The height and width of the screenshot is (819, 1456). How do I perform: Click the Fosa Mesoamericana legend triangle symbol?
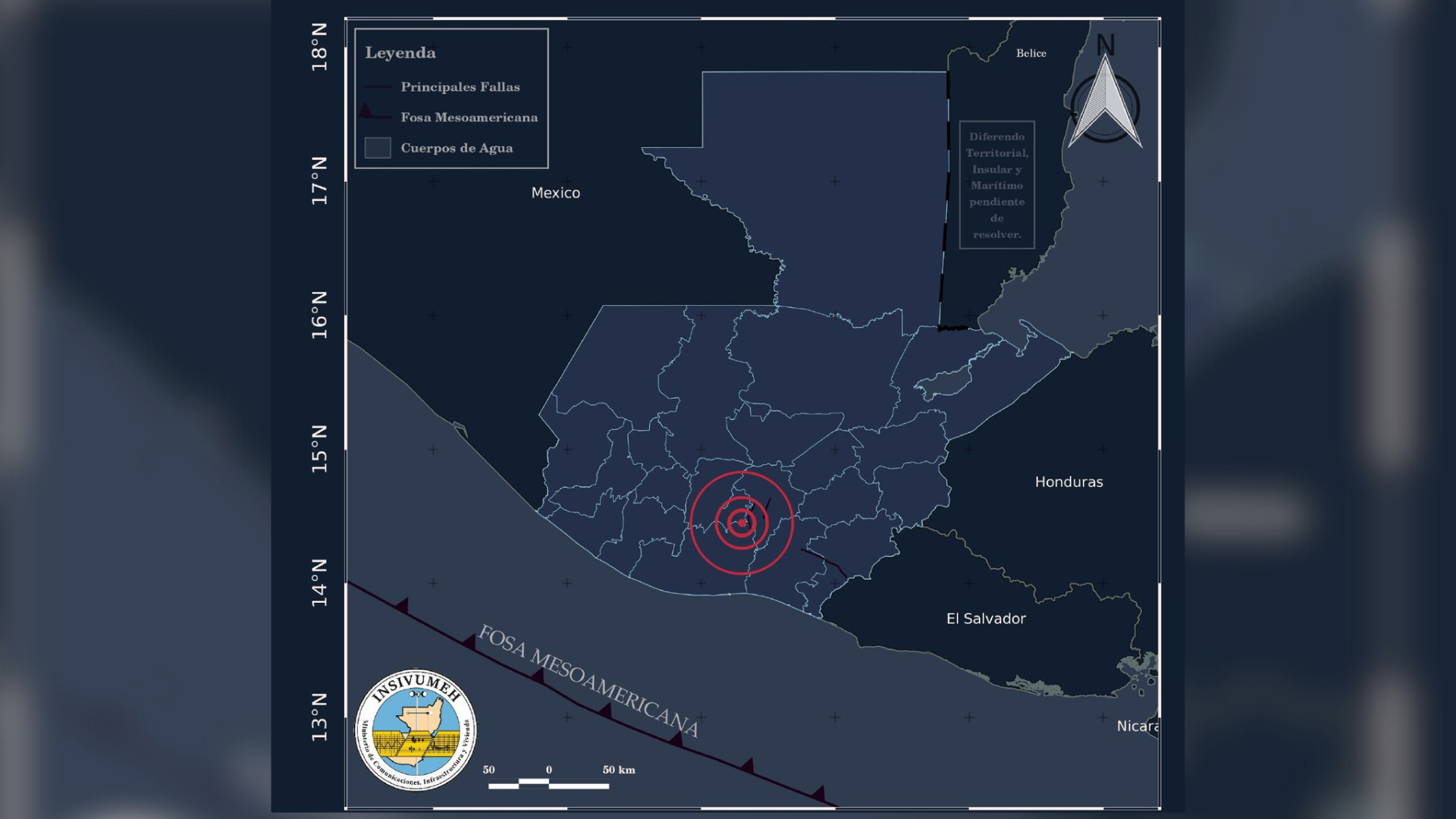[366, 112]
